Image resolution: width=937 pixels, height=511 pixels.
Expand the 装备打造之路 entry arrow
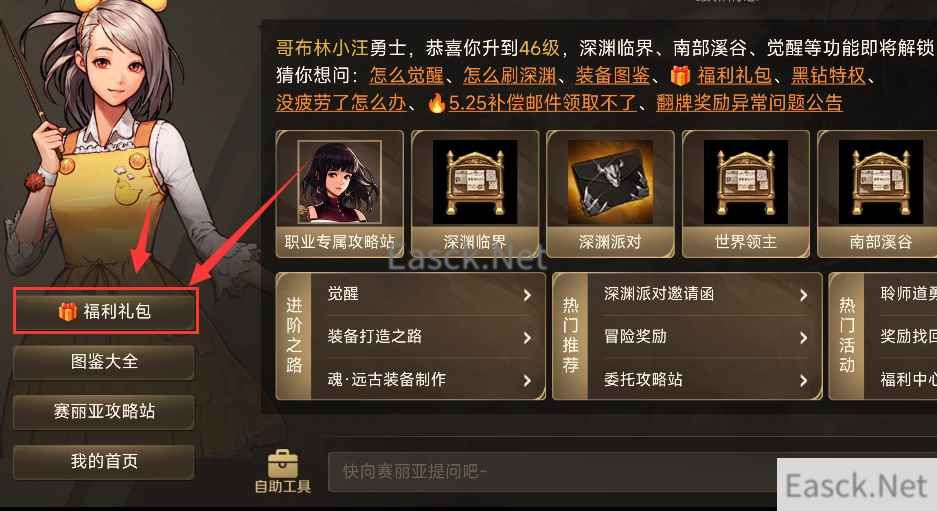point(527,338)
